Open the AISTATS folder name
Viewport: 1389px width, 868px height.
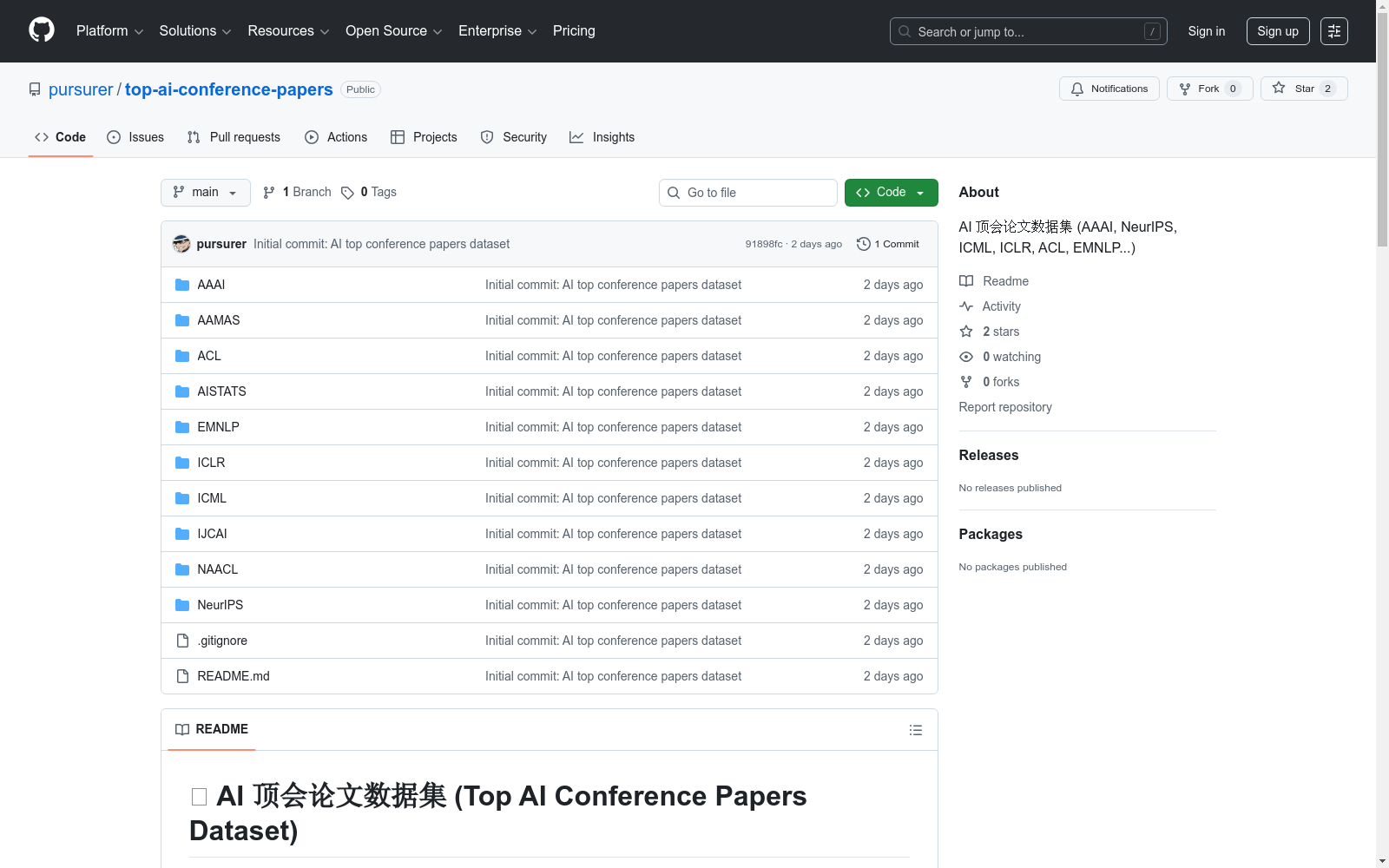221,391
